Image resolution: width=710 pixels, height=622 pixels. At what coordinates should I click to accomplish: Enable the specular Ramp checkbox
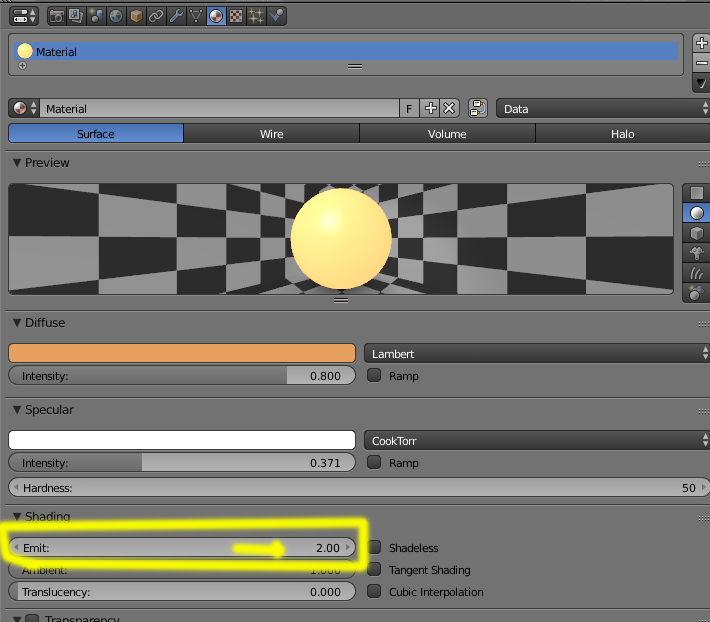click(x=374, y=462)
